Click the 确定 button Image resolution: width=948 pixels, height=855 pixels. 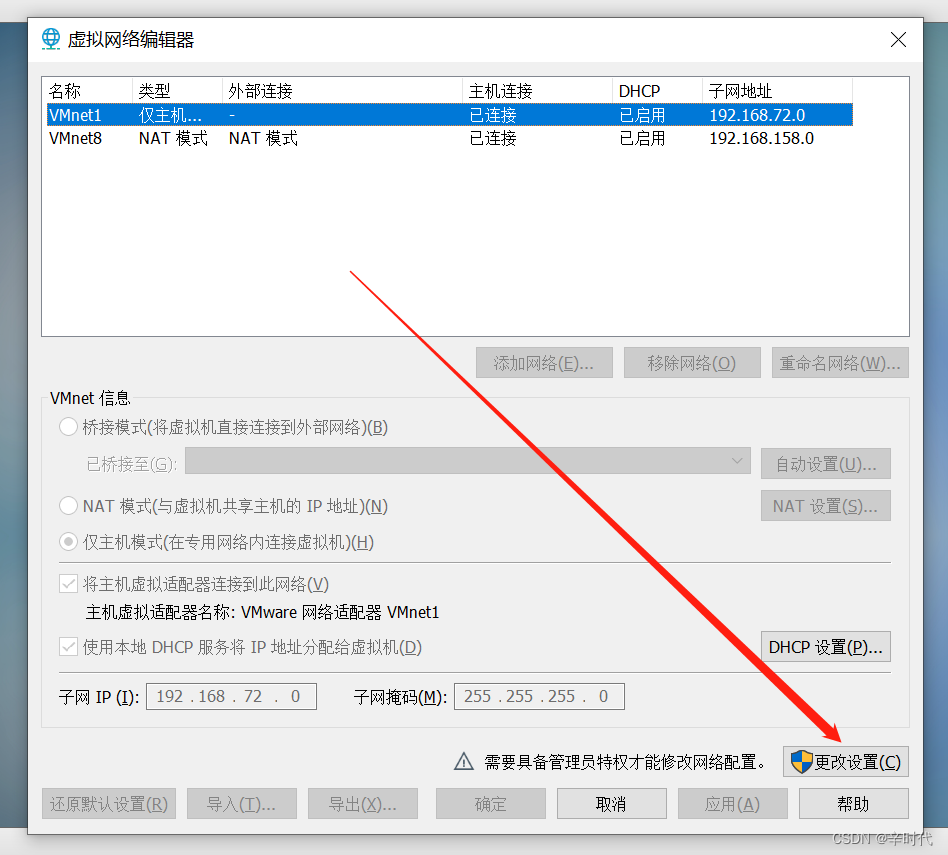[x=491, y=804]
